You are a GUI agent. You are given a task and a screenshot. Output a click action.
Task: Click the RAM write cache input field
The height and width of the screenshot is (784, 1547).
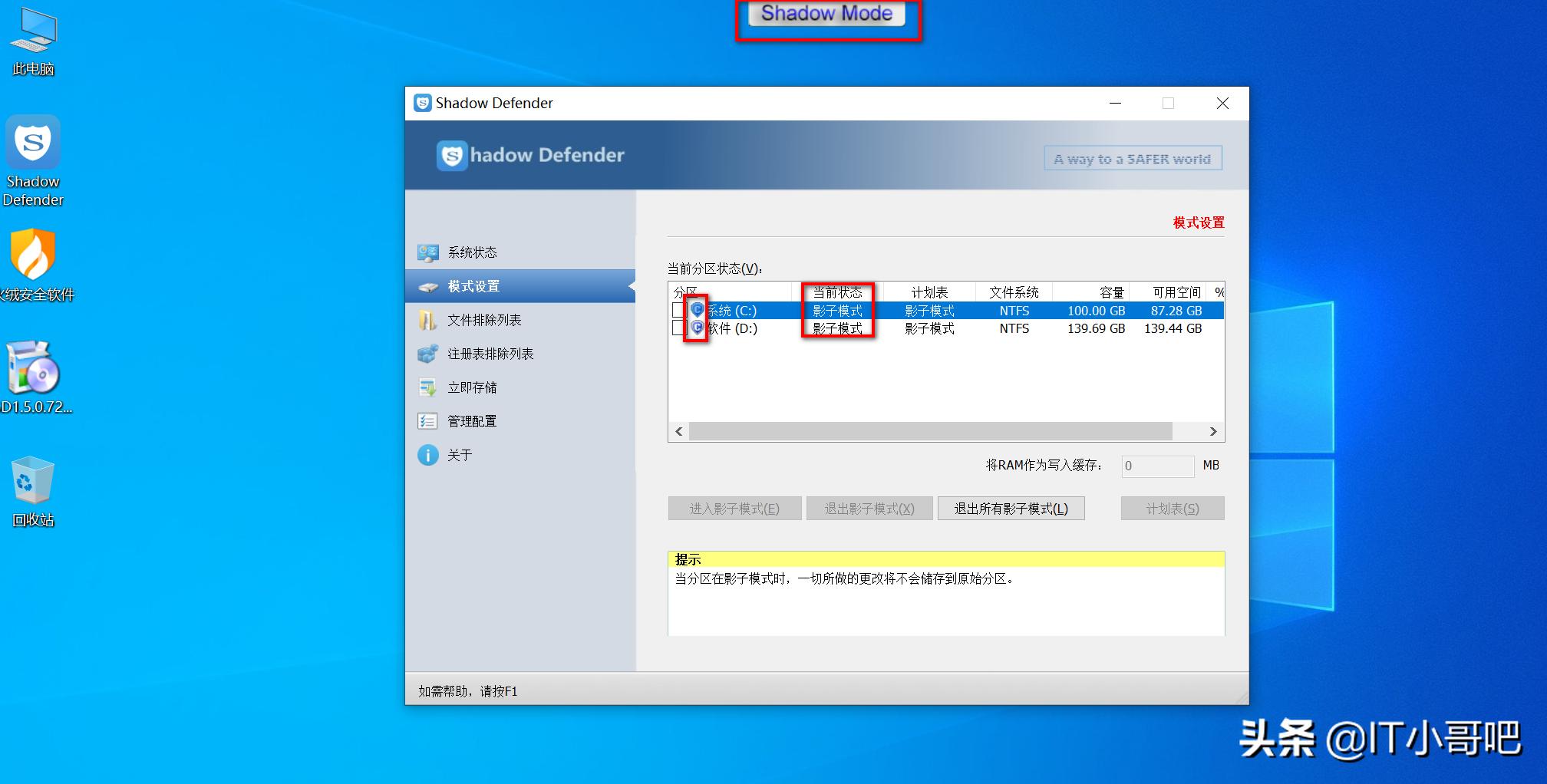pyautogui.click(x=1158, y=466)
